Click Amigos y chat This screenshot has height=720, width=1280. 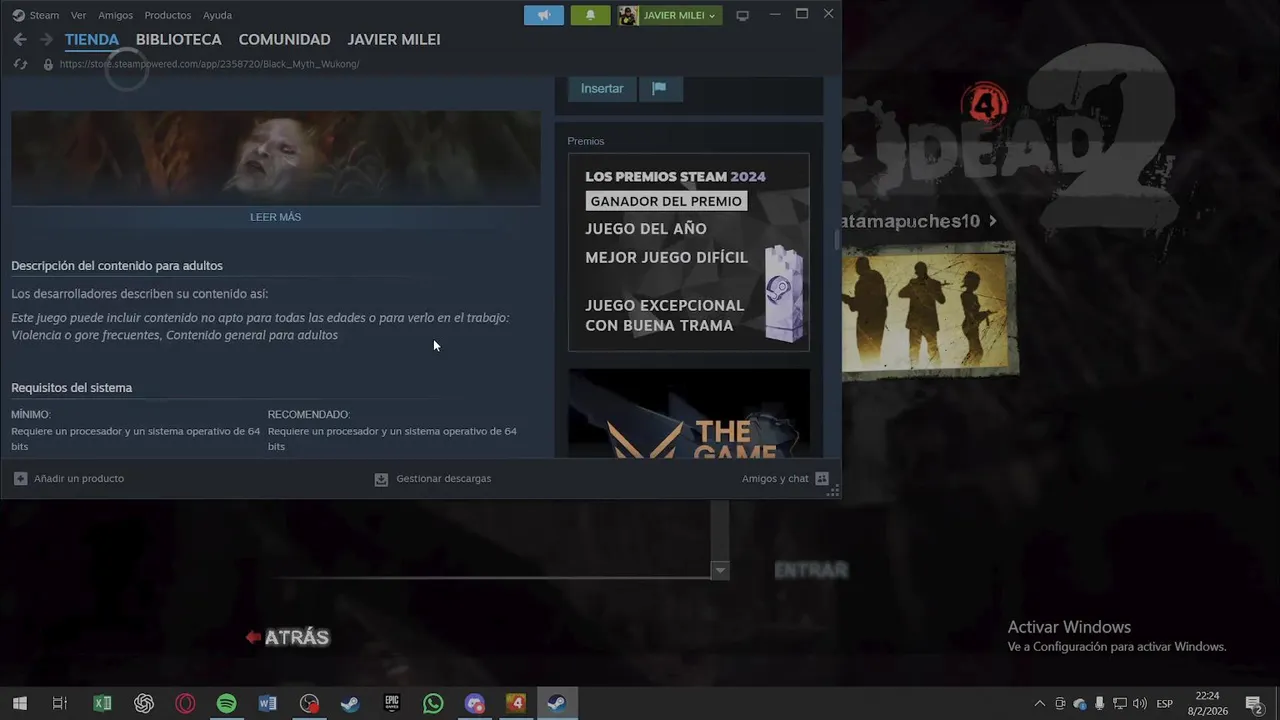[775, 479]
